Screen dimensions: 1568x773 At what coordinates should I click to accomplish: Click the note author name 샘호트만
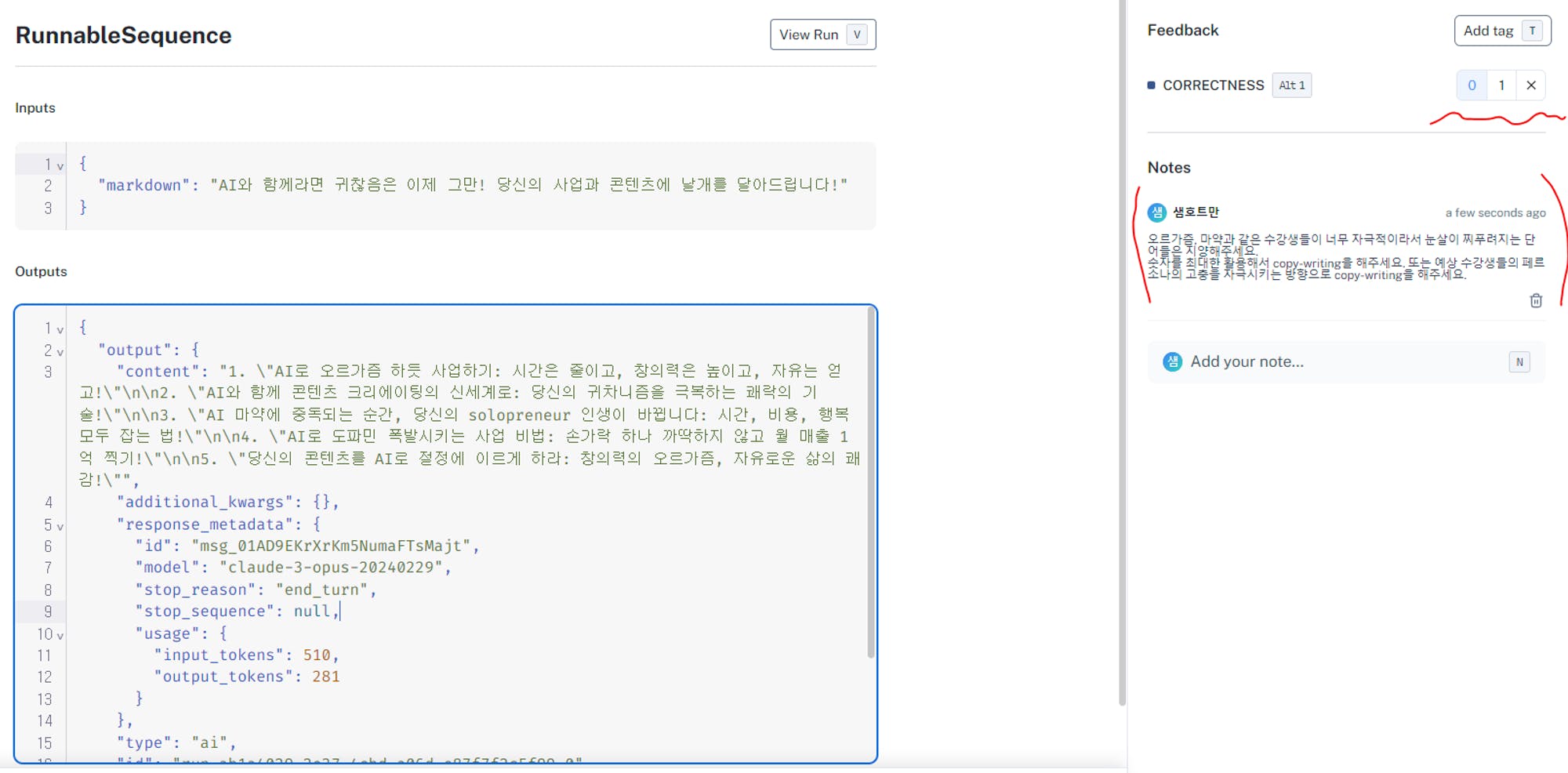pos(1196,212)
